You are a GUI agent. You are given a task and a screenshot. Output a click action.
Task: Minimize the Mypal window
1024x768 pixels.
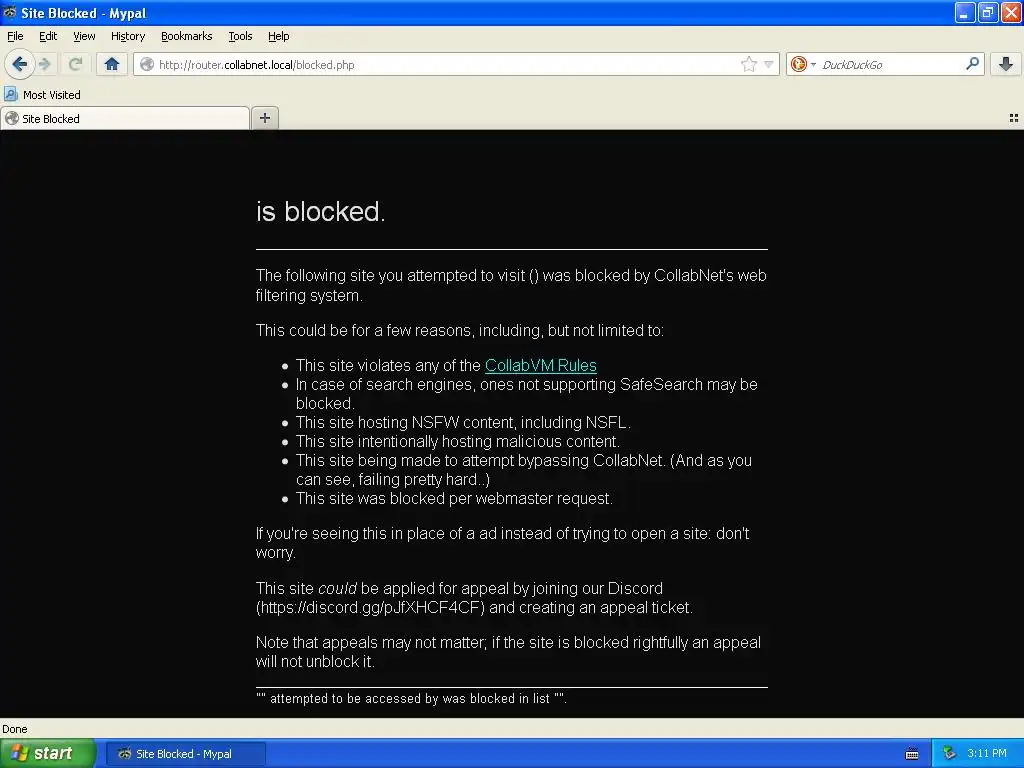pos(964,12)
